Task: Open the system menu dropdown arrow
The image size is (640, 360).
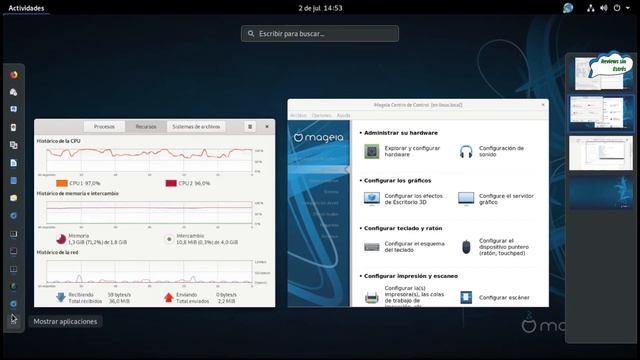Action: tap(627, 8)
